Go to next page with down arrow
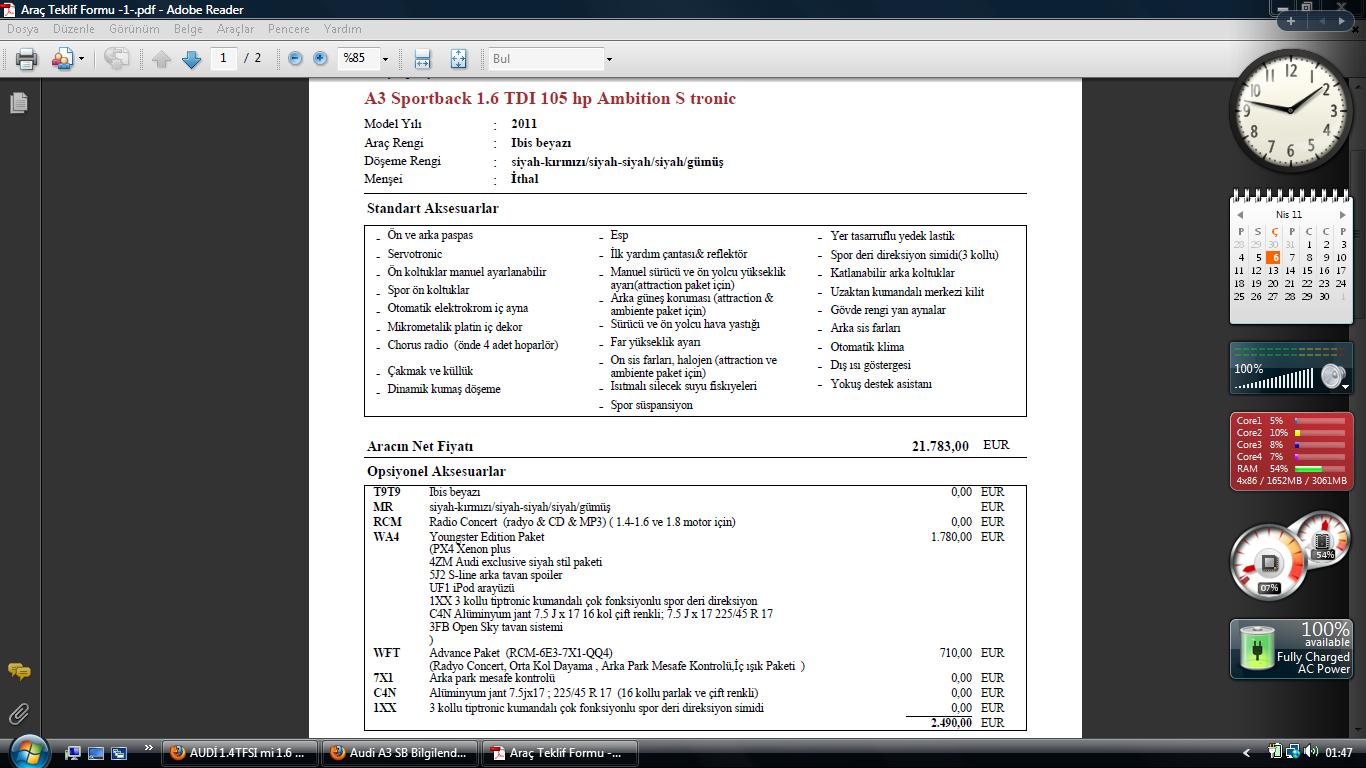 tap(191, 59)
